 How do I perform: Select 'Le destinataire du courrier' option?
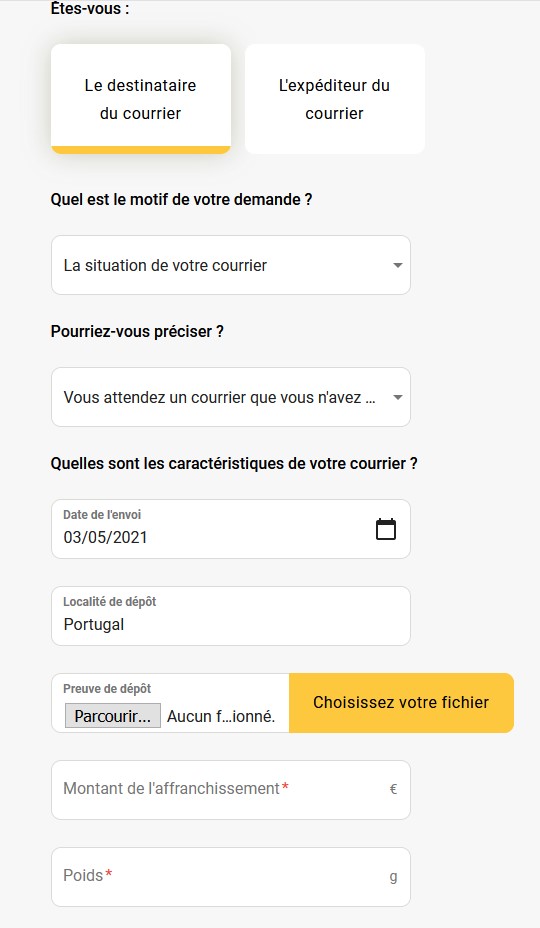pyautogui.click(x=141, y=99)
